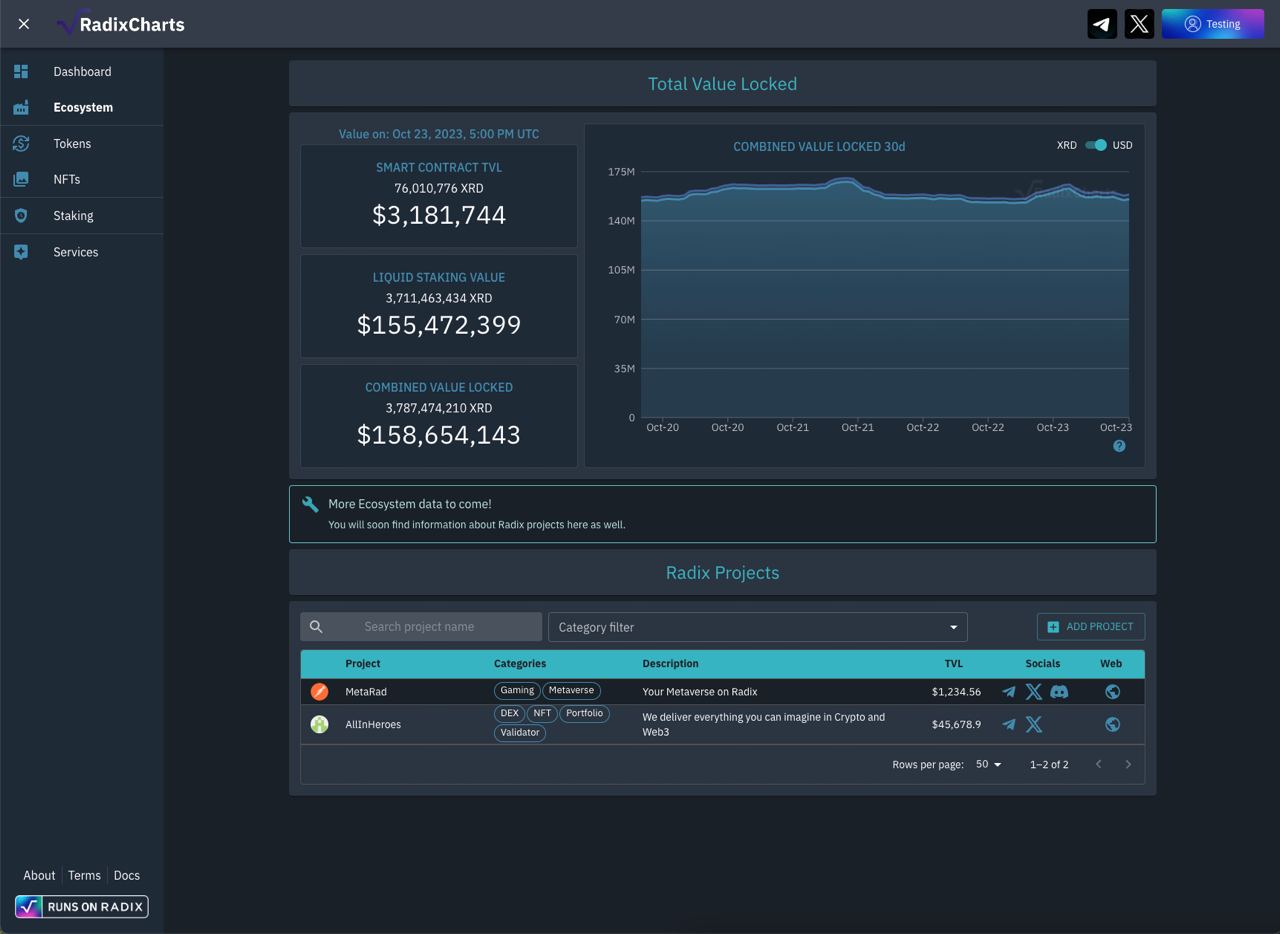Click the NFTs sidebar icon
Viewport: 1280px width, 934px height.
point(21,179)
